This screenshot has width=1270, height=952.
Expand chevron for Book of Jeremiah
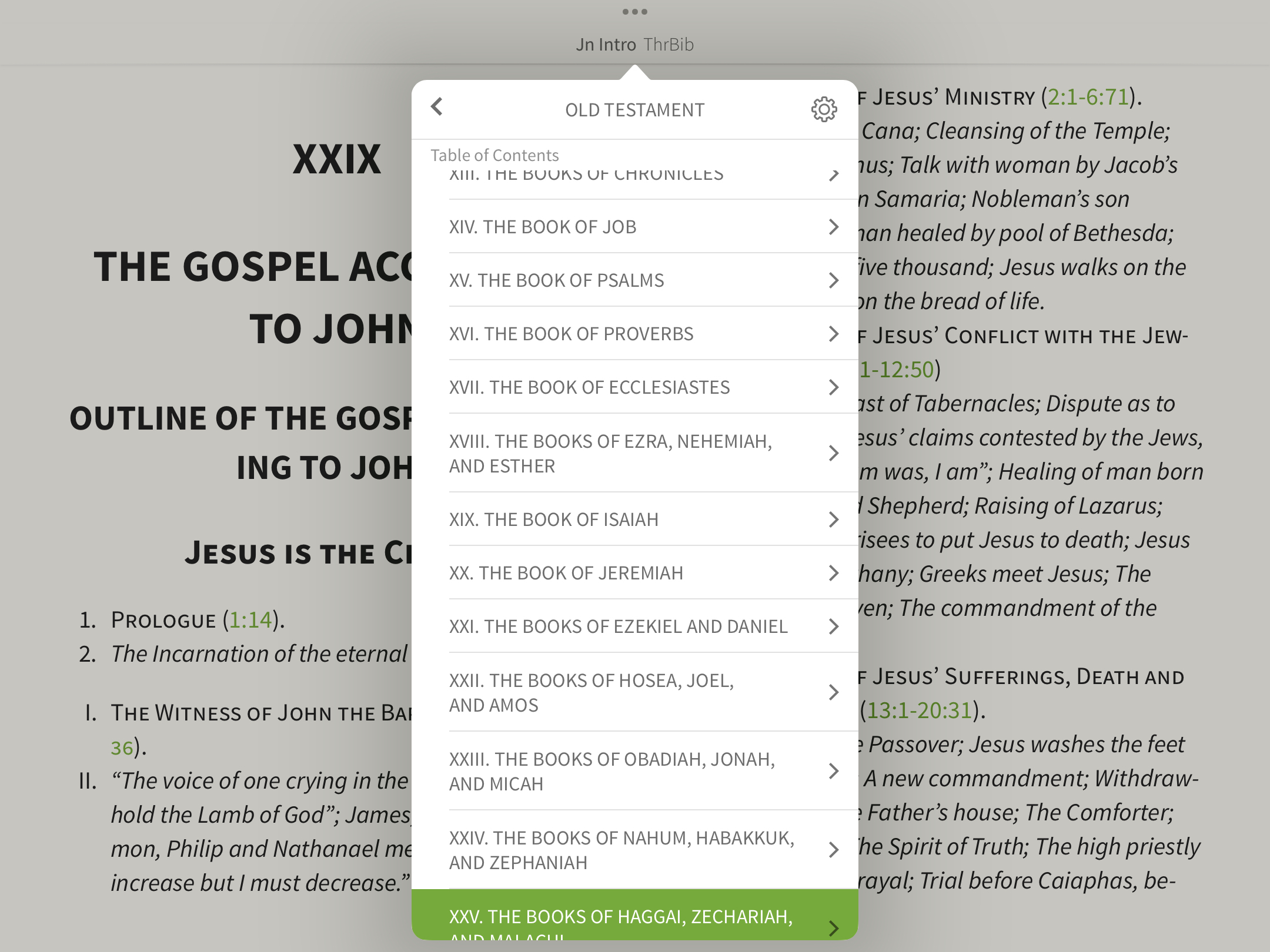pos(833,573)
